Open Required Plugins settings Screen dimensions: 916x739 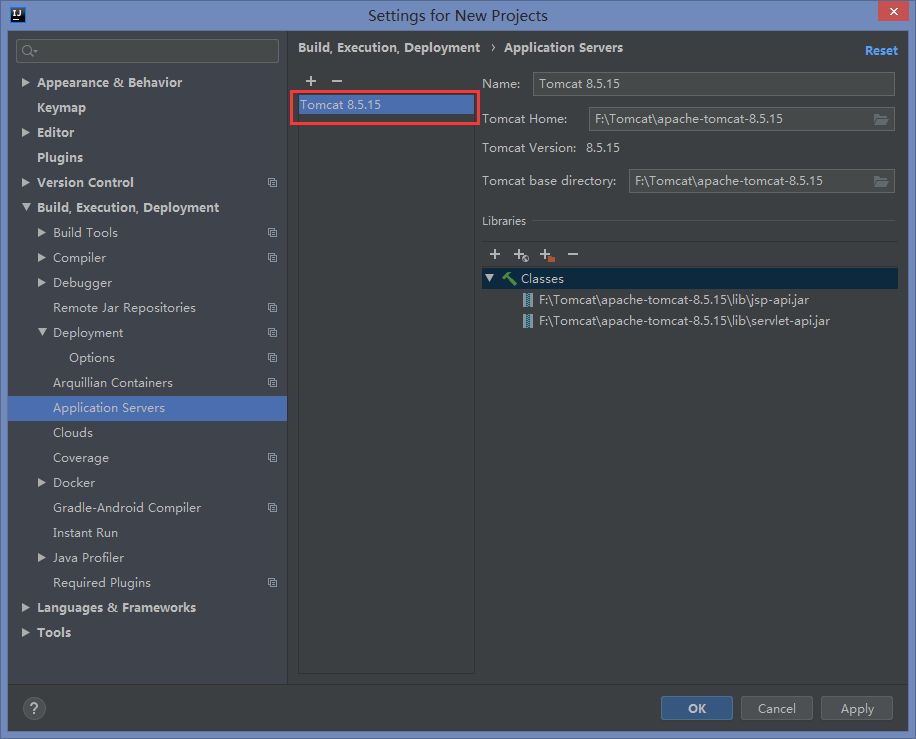tap(102, 583)
